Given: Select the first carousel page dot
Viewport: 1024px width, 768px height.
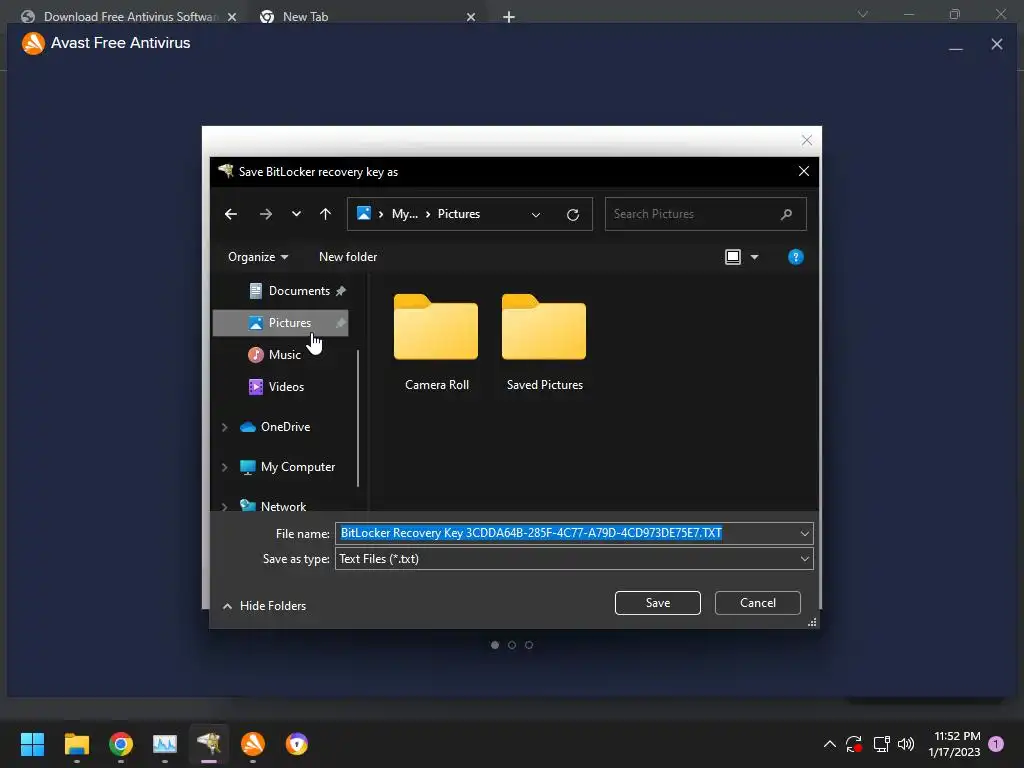Looking at the screenshot, I should (x=495, y=645).
